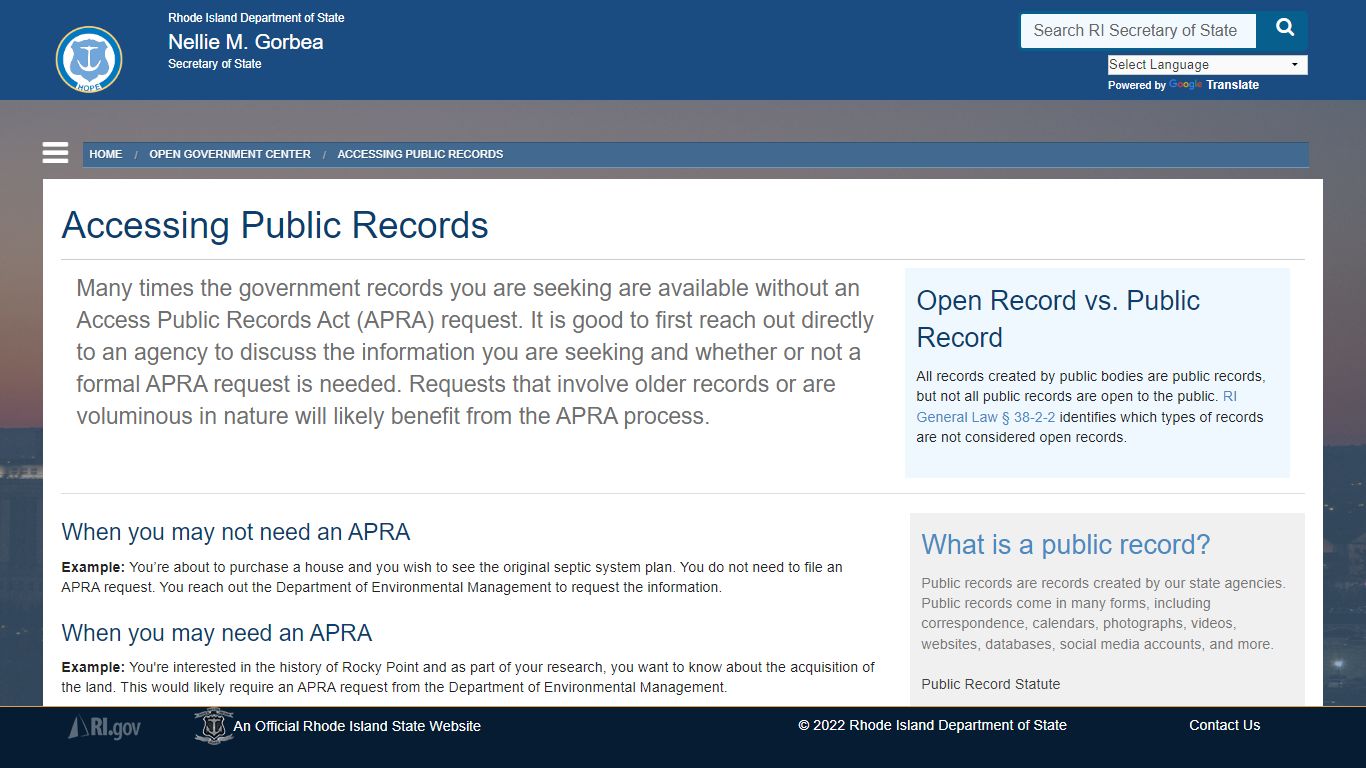Click the When you may not need an APRA heading
The width and height of the screenshot is (1366, 768).
point(236,531)
